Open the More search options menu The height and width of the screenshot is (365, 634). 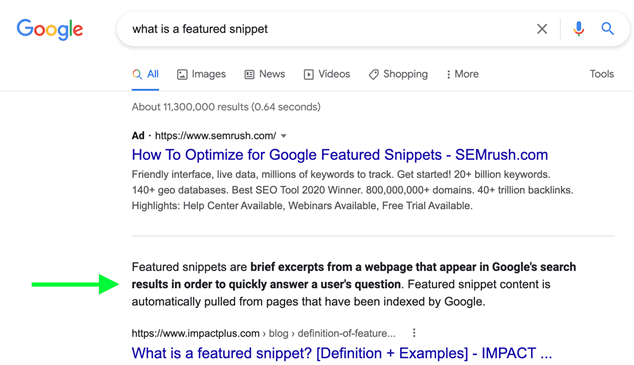tap(462, 74)
